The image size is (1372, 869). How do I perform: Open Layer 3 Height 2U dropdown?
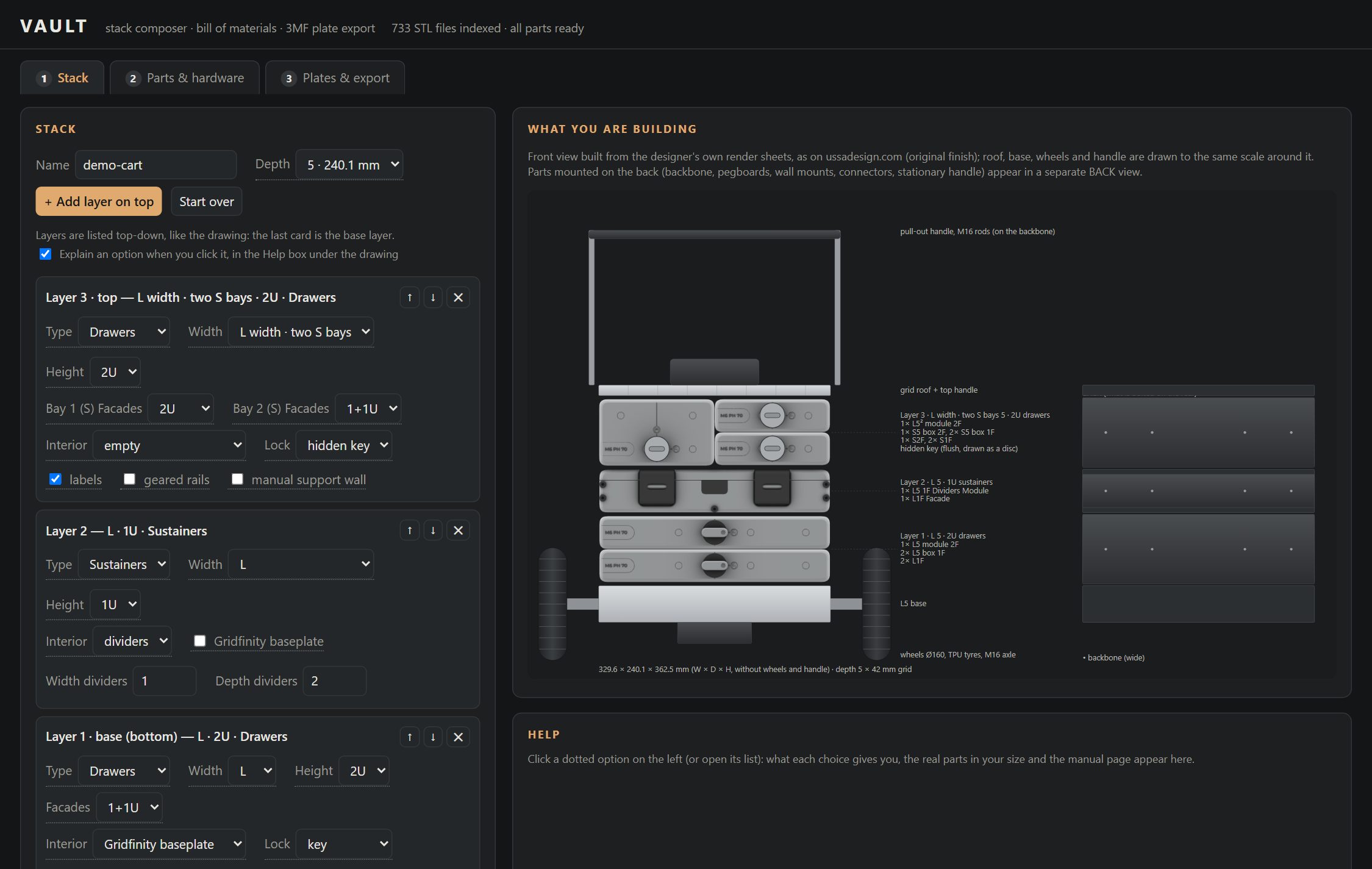[115, 372]
